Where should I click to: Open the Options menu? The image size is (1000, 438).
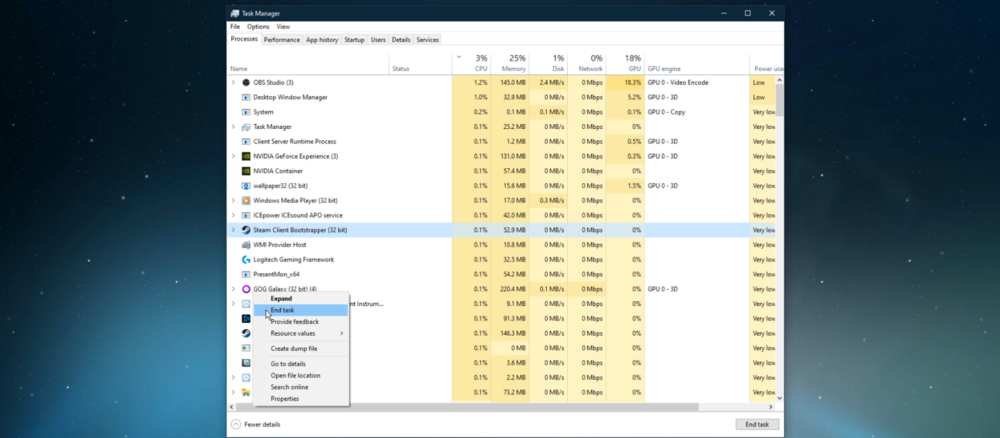click(x=258, y=27)
